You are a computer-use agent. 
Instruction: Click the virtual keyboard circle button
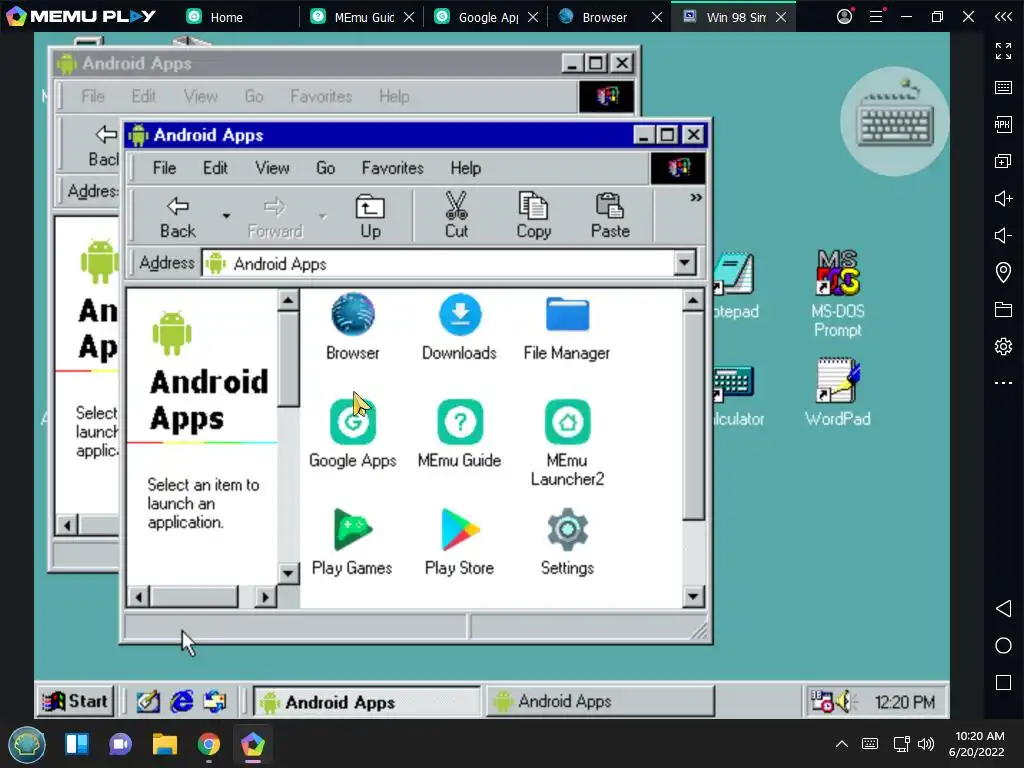(x=895, y=121)
